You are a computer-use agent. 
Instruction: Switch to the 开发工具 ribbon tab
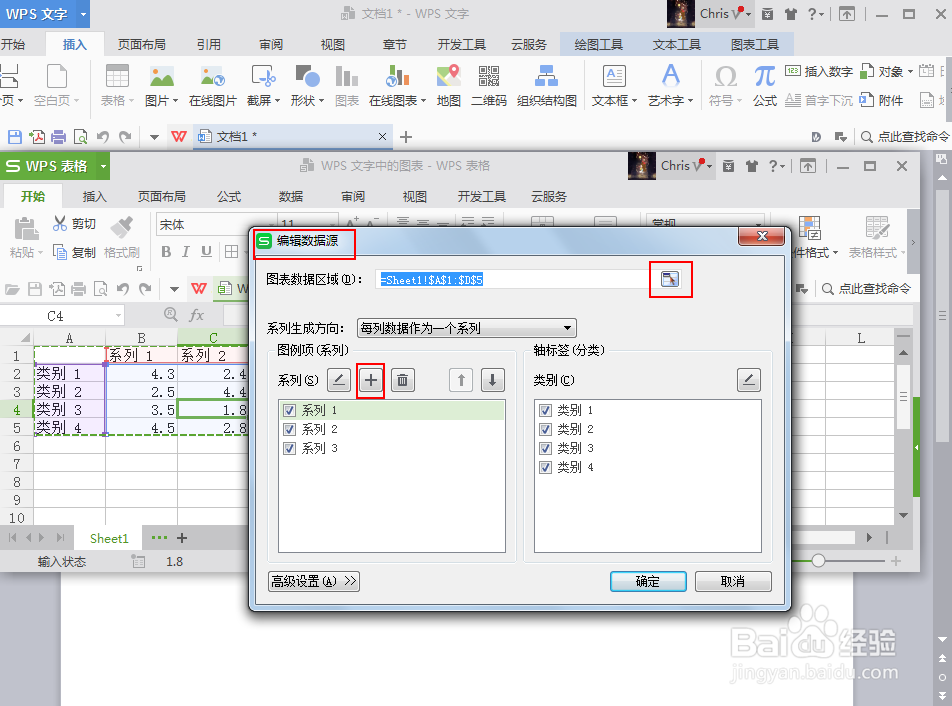(x=481, y=196)
